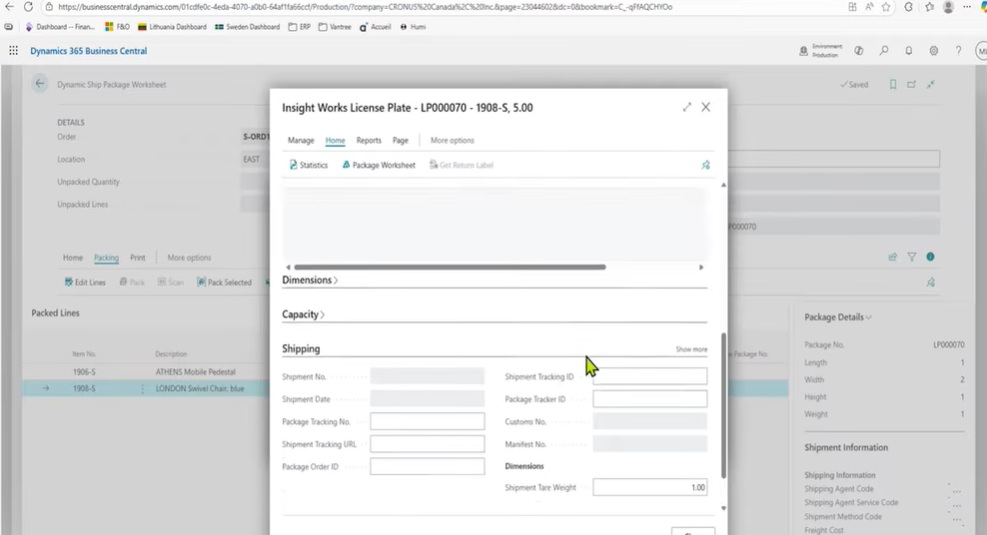Open the worksheet Home tab
This screenshot has width=987, height=535.
pos(73,257)
